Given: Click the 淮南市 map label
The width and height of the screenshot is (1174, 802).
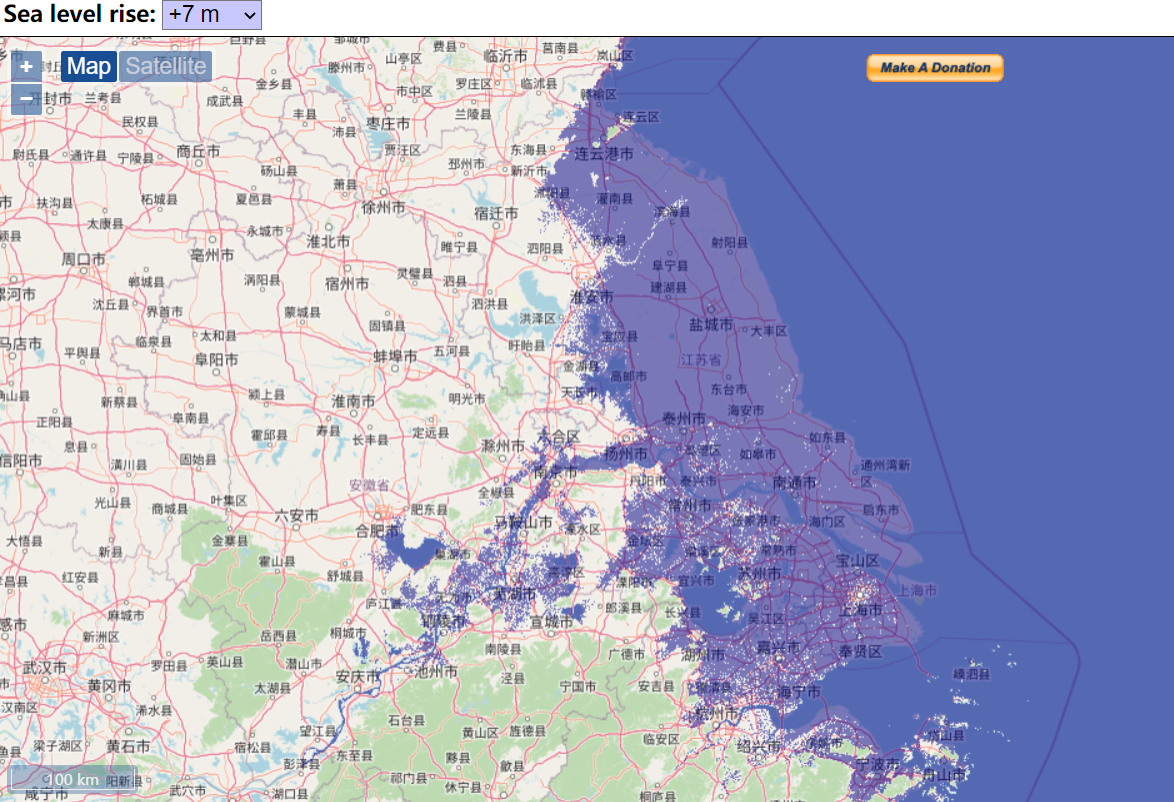Looking at the screenshot, I should 353,401.
